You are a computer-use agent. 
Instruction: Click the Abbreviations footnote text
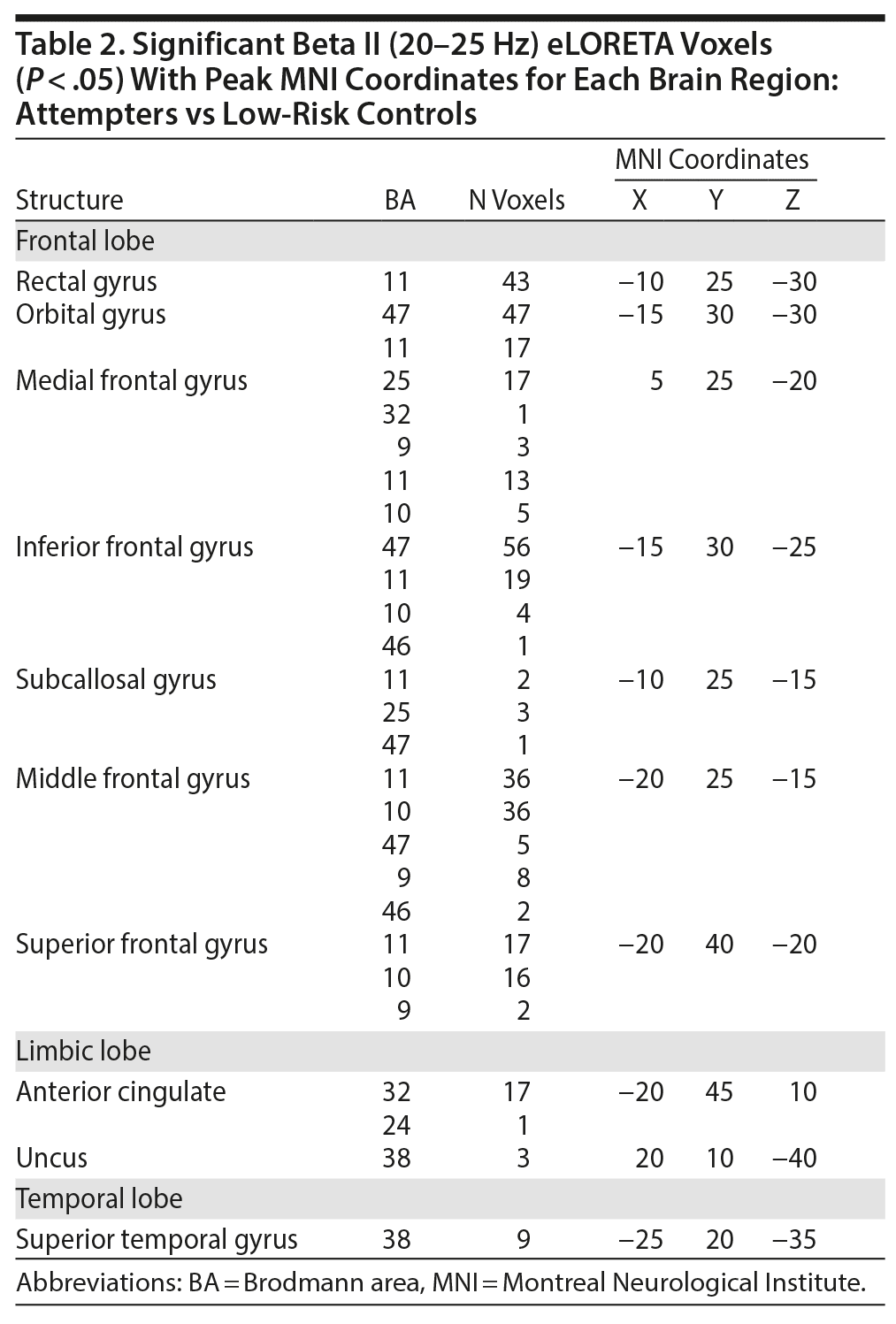[440, 1282]
